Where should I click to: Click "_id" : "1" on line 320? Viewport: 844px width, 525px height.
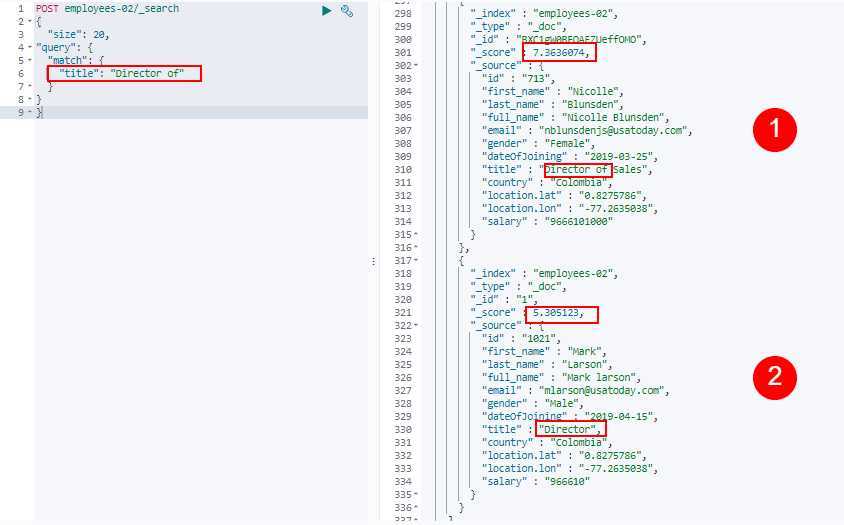click(x=501, y=299)
